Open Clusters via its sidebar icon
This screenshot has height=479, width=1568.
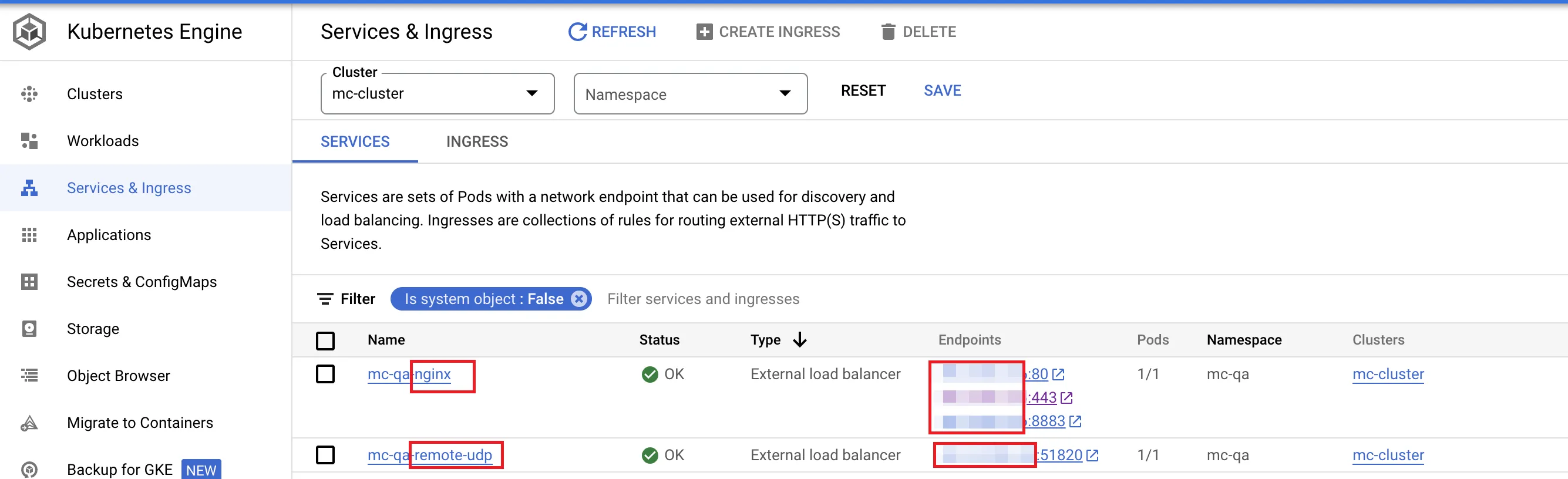pos(29,94)
